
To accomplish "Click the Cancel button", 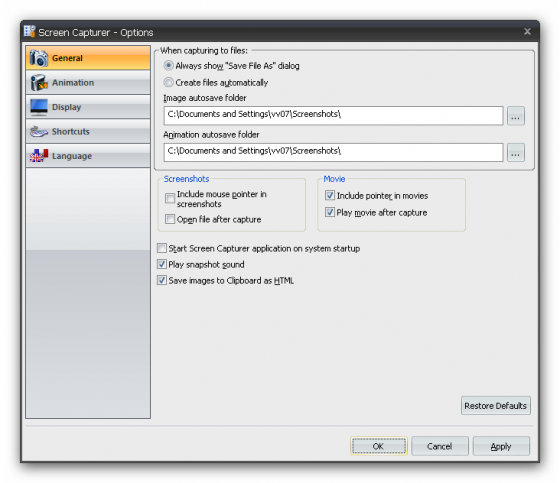I will pos(440,446).
